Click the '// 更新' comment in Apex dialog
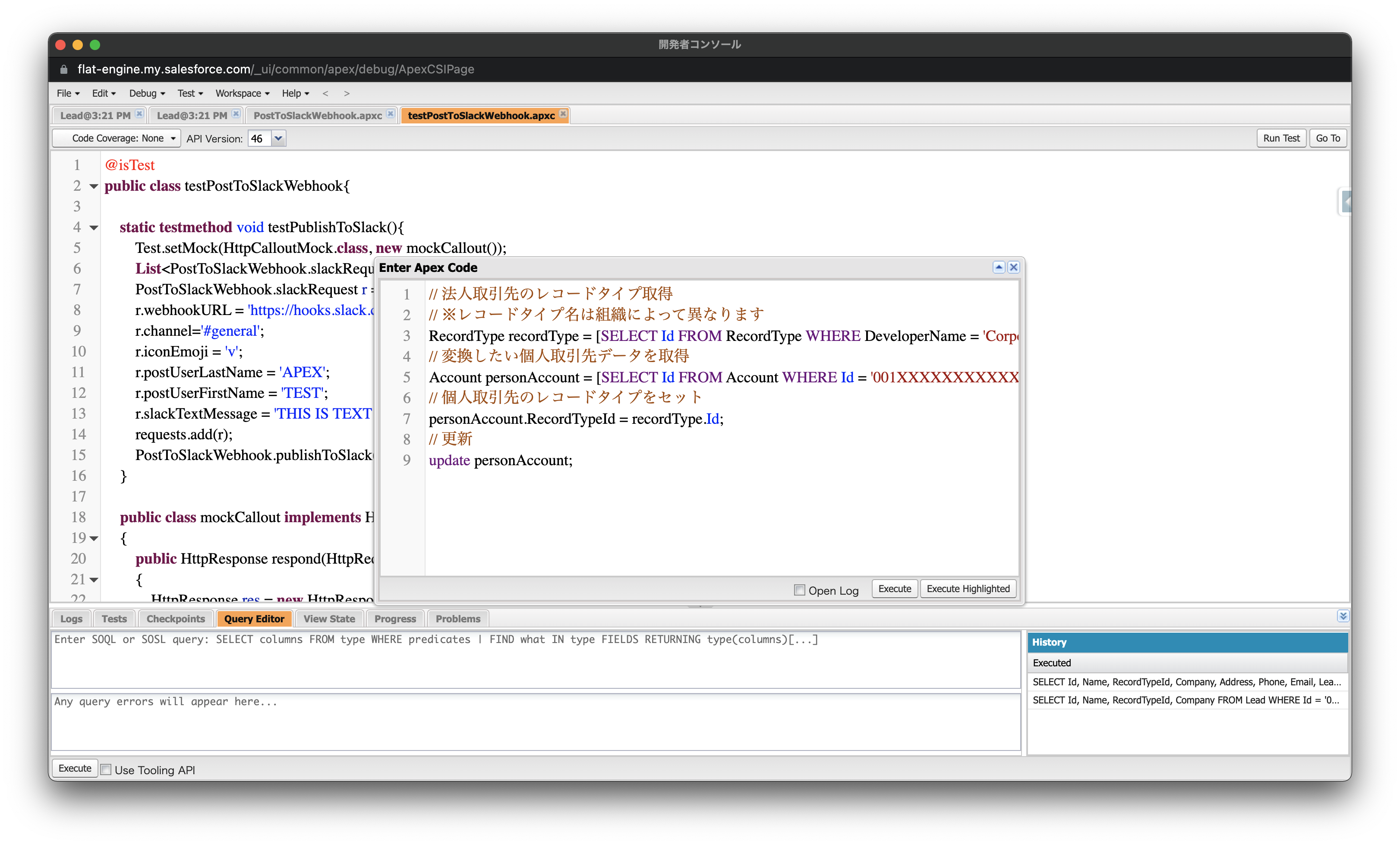Image resolution: width=1400 pixels, height=845 pixels. coord(450,439)
